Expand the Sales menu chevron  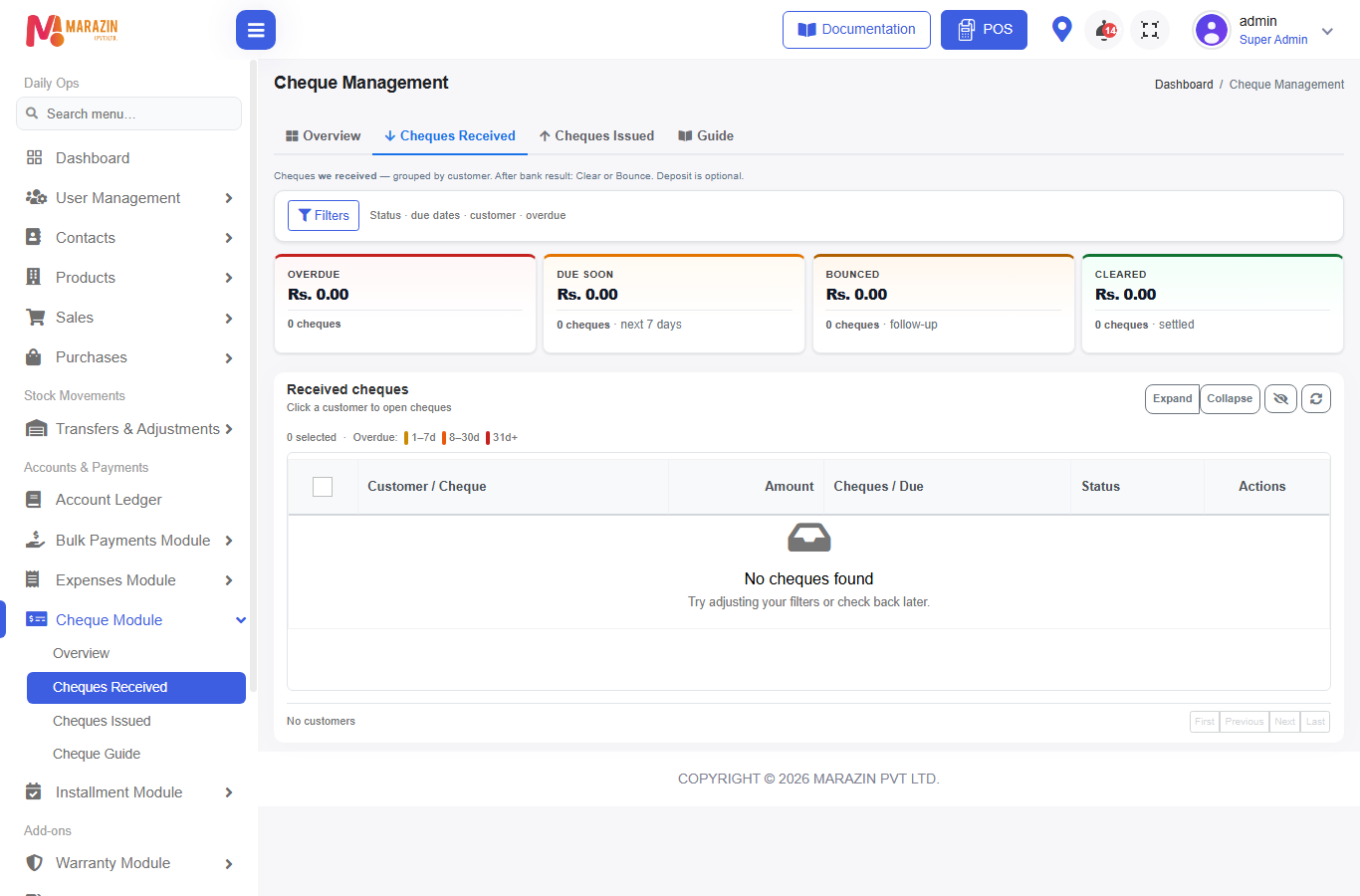tap(229, 319)
